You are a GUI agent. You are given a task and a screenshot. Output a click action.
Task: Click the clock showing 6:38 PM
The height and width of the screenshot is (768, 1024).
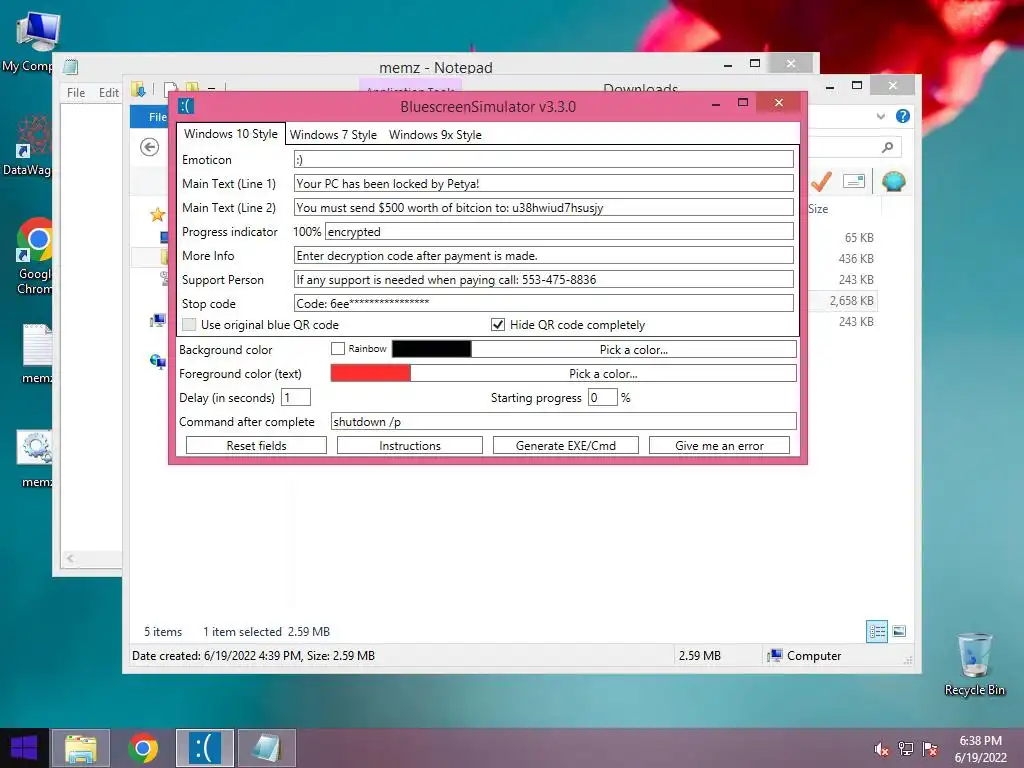coord(980,741)
